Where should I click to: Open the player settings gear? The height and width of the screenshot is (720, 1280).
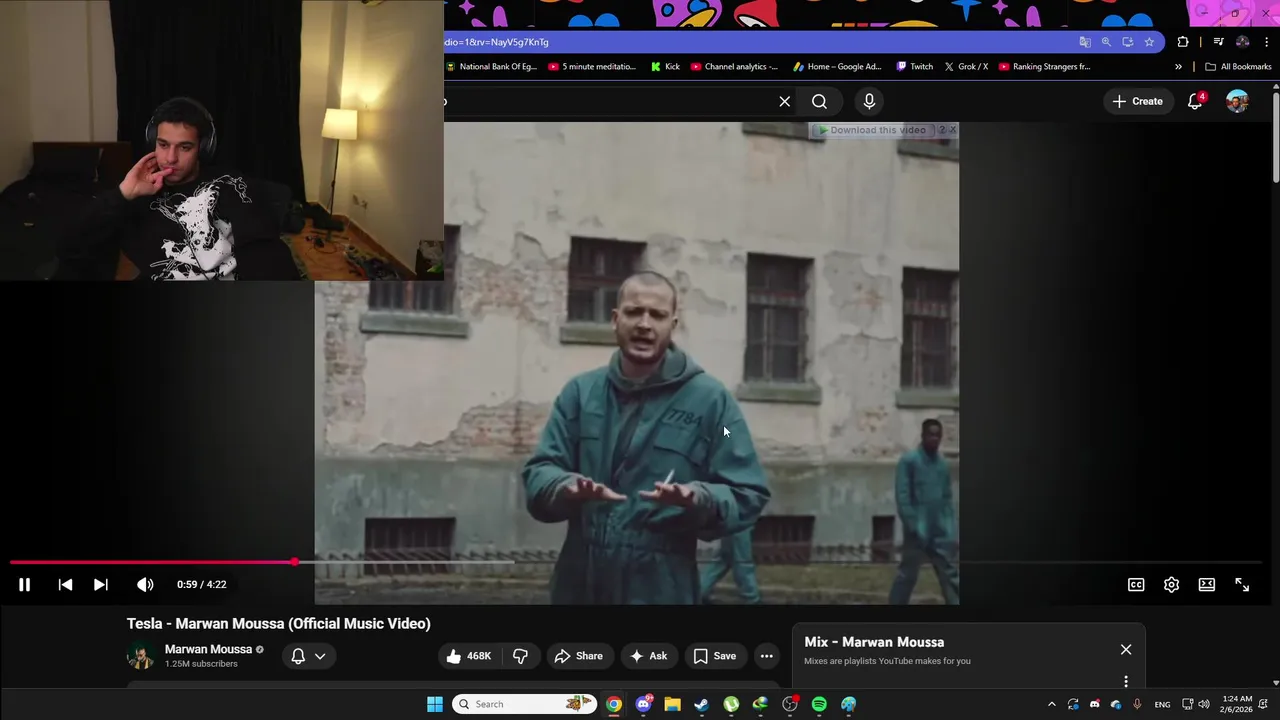tap(1171, 585)
